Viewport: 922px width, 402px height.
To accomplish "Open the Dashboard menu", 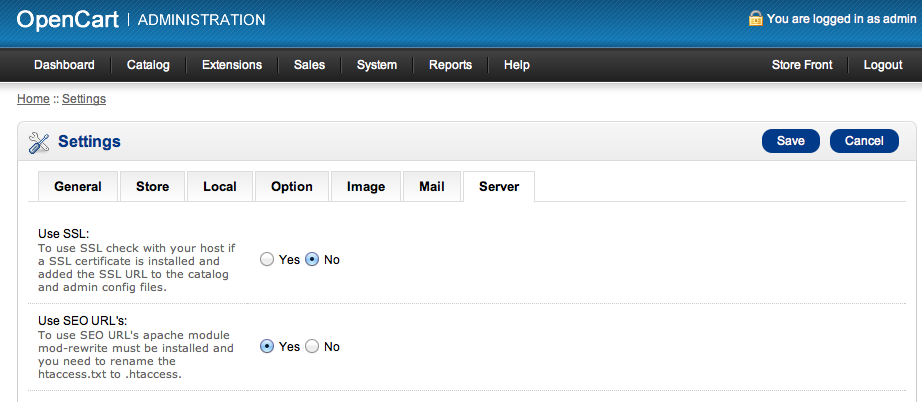I will (64, 65).
